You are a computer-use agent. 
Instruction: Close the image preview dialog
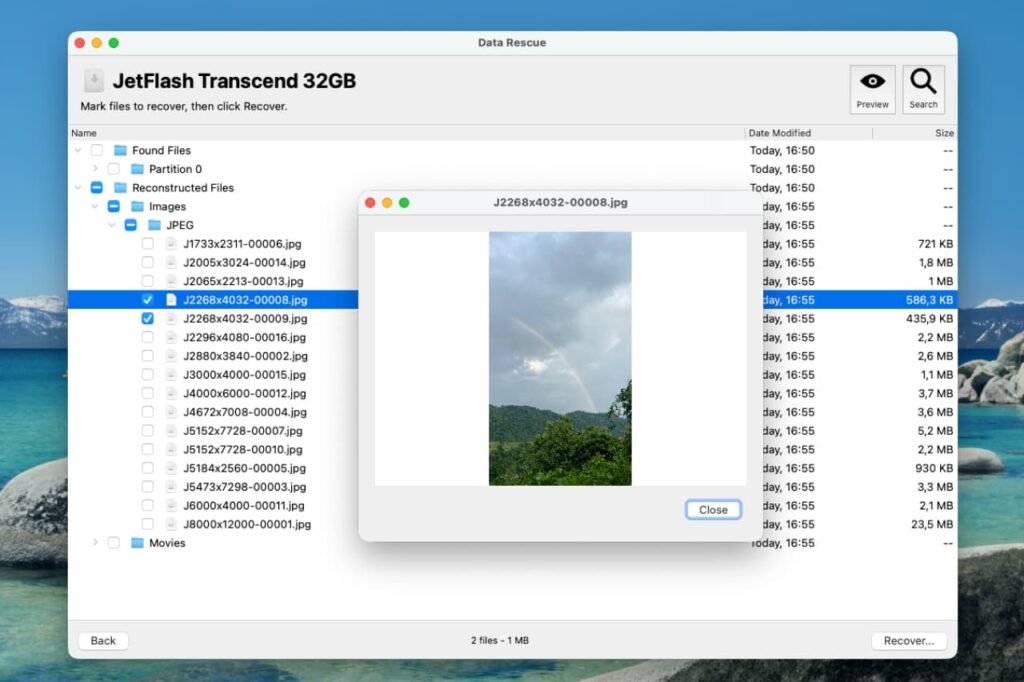[x=713, y=510]
